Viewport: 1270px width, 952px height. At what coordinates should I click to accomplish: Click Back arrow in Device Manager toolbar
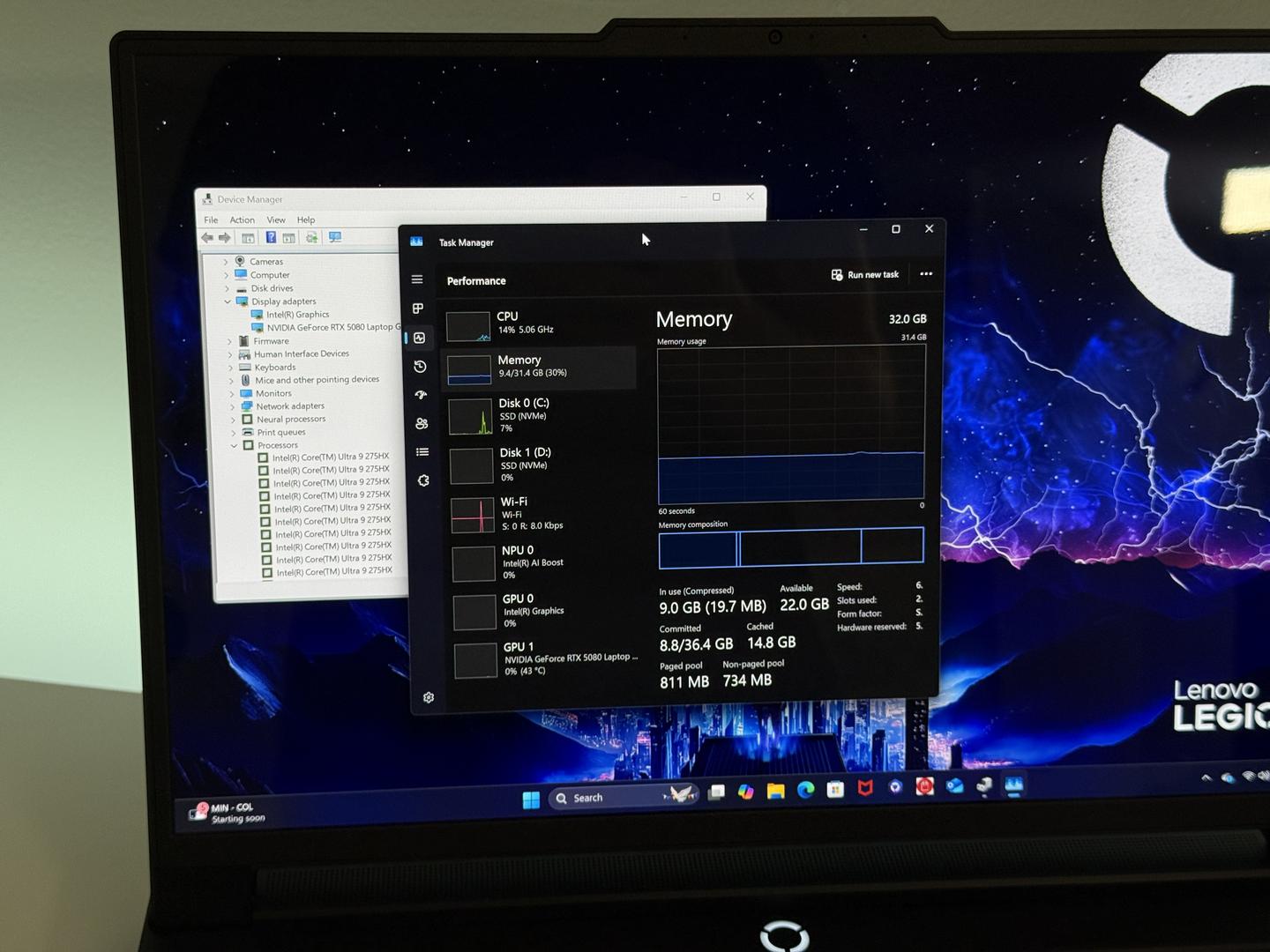207,238
